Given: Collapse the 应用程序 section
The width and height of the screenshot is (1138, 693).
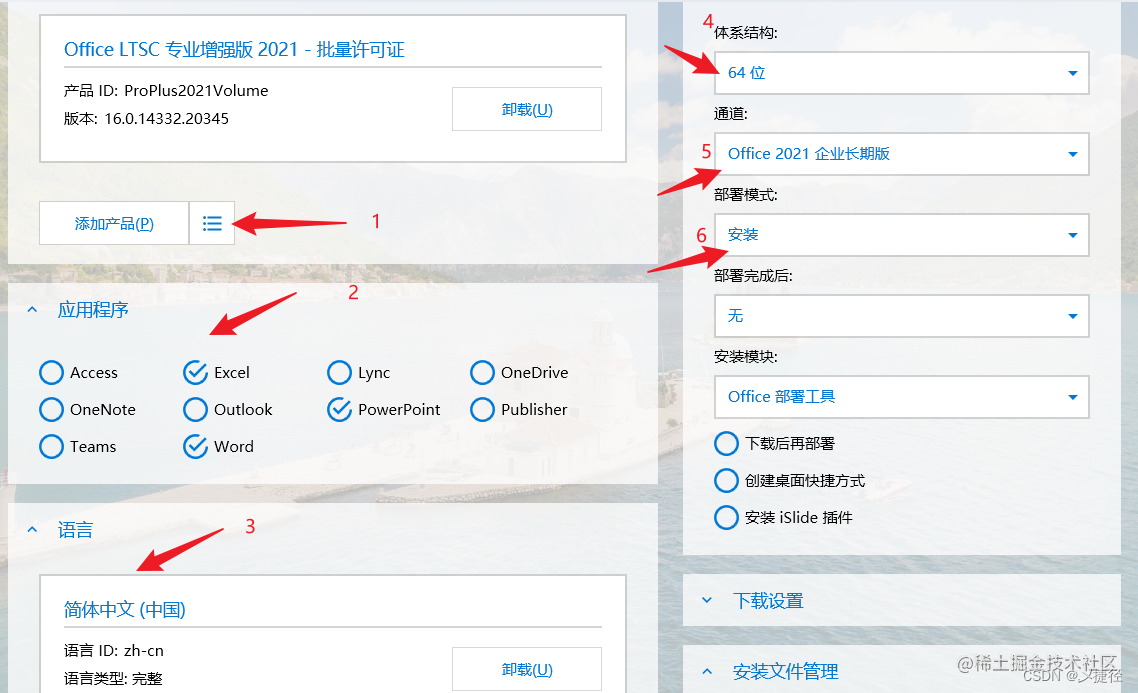Looking at the screenshot, I should pos(32,310).
